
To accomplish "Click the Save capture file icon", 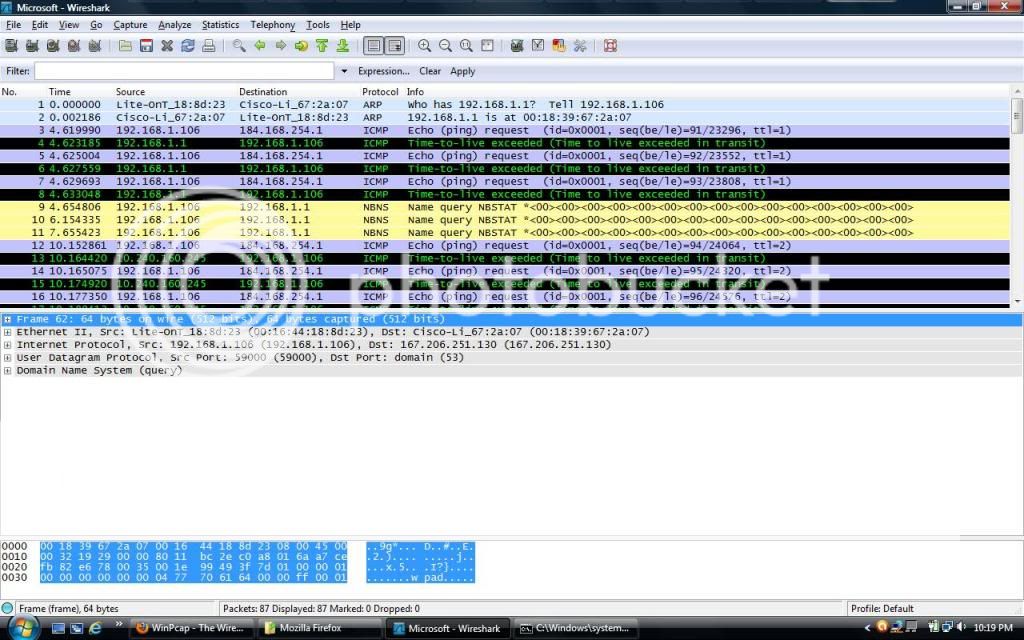I will point(146,46).
